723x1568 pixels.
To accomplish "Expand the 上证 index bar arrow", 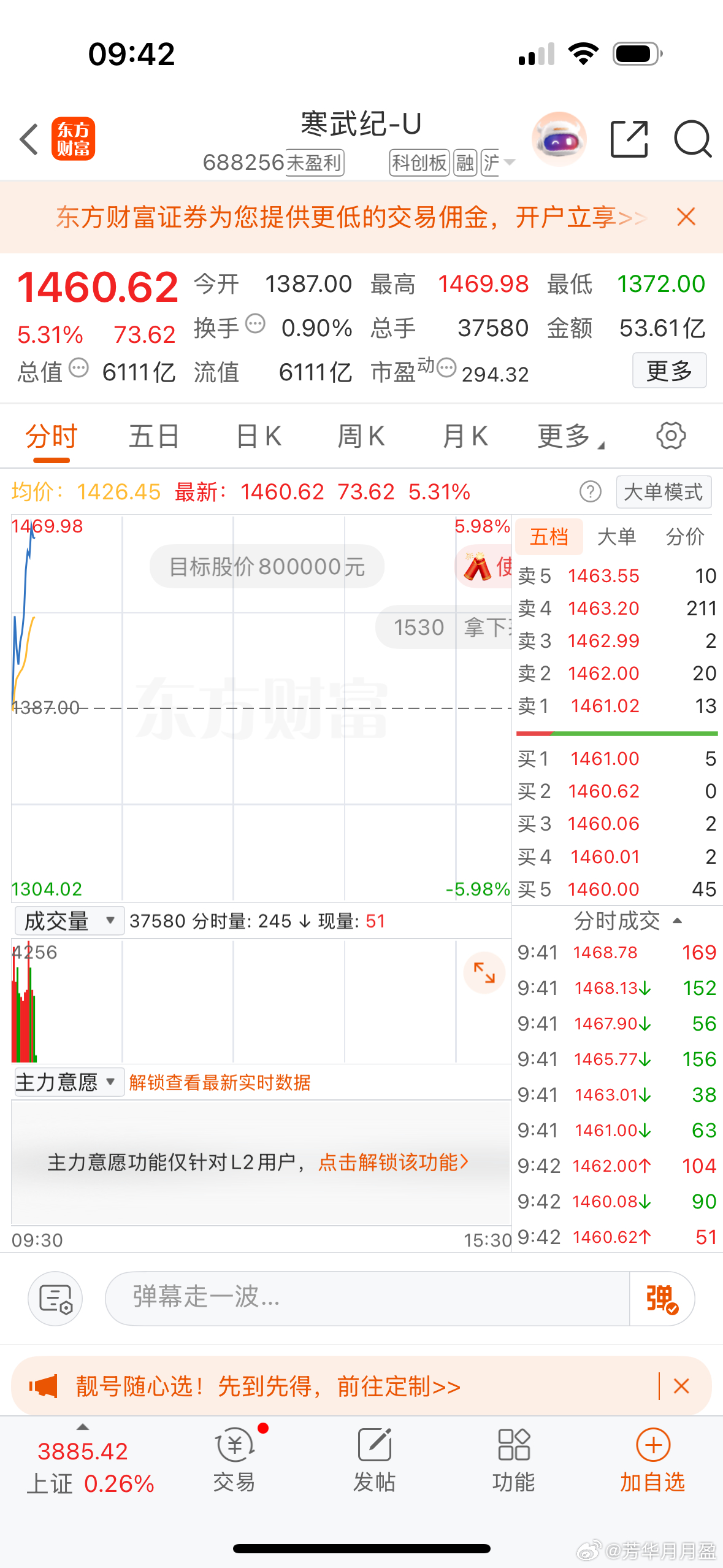I will point(82,1428).
